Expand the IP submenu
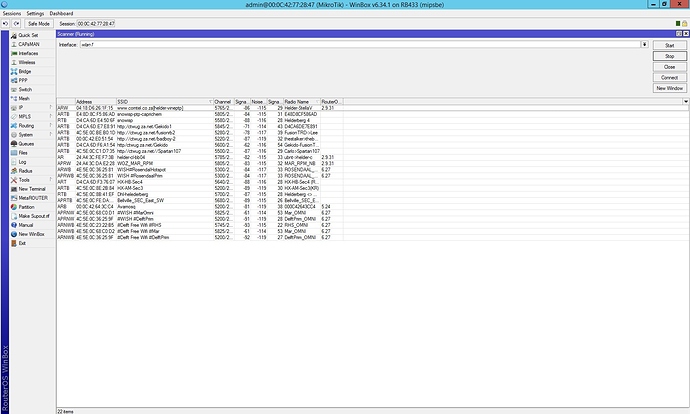The width and height of the screenshot is (690, 414). point(21,107)
